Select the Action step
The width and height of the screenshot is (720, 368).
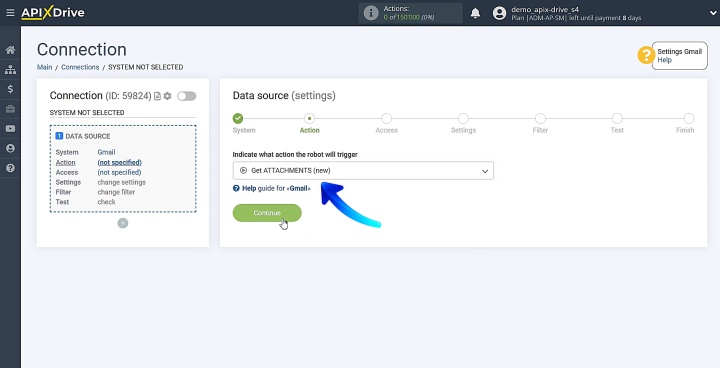point(309,119)
